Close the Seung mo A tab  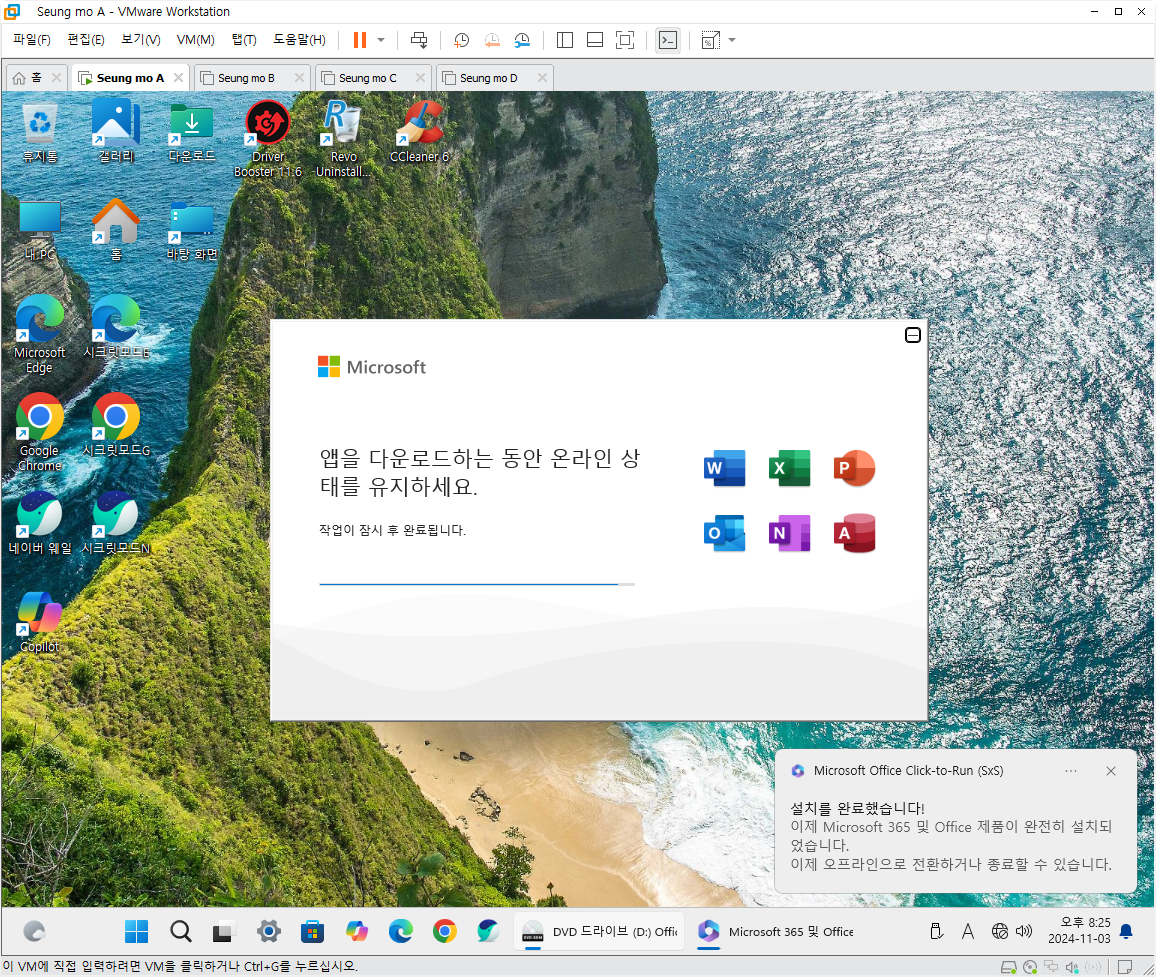click(x=178, y=77)
